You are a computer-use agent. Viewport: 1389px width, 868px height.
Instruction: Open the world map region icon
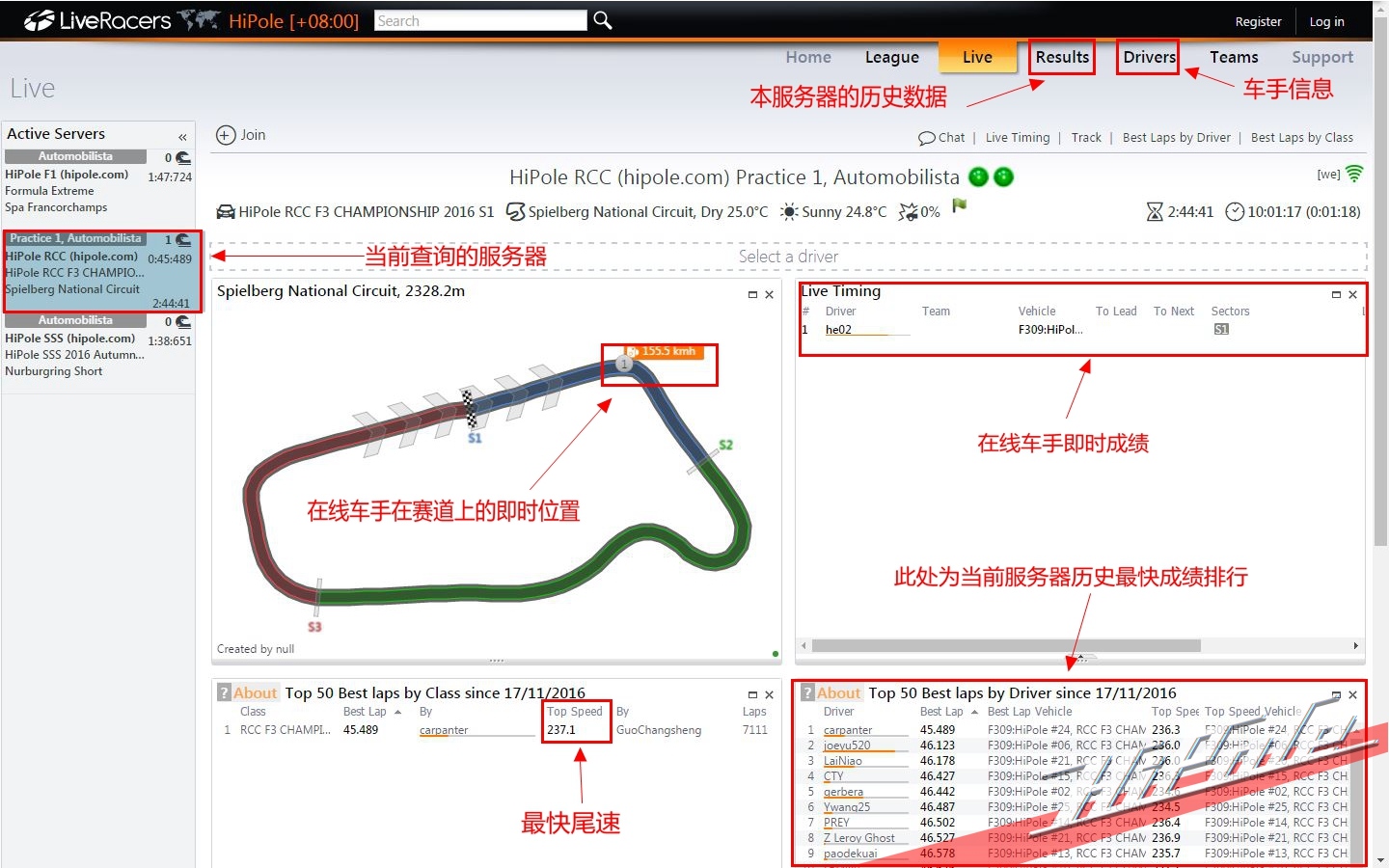coord(199,19)
